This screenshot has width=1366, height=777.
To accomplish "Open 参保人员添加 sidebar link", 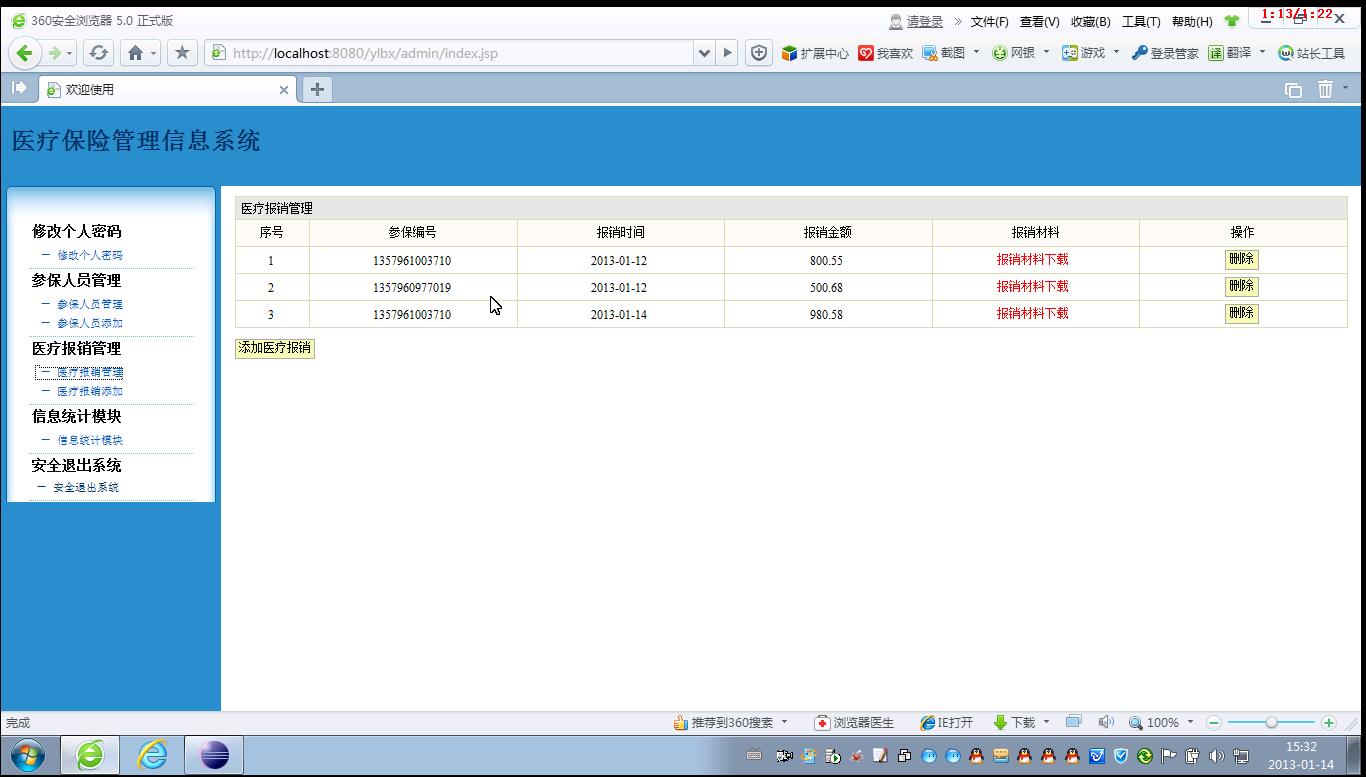I will [90, 323].
